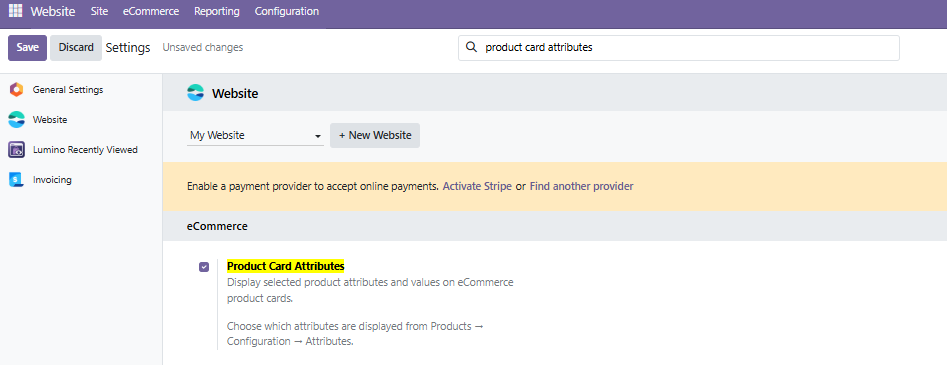Viewport: 947px width, 365px height.
Task: Click the highlighted Product Card Attributes label
Action: [x=286, y=266]
